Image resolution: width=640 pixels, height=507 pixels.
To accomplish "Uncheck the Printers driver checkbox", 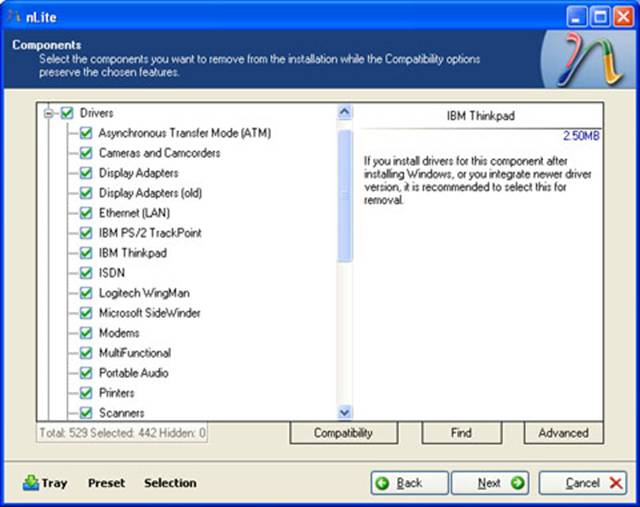I will point(86,393).
